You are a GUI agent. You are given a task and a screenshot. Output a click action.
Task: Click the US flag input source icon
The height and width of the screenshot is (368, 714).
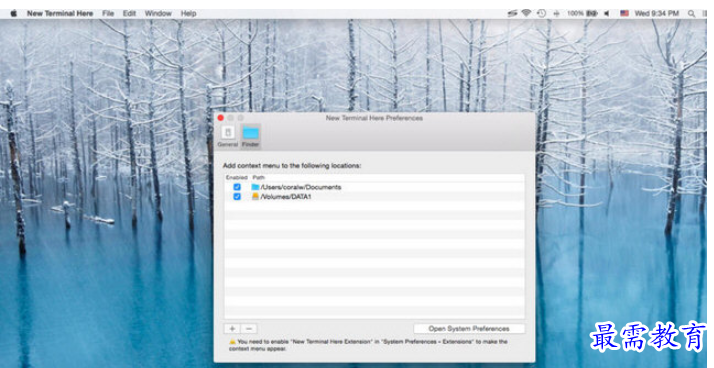pos(625,14)
